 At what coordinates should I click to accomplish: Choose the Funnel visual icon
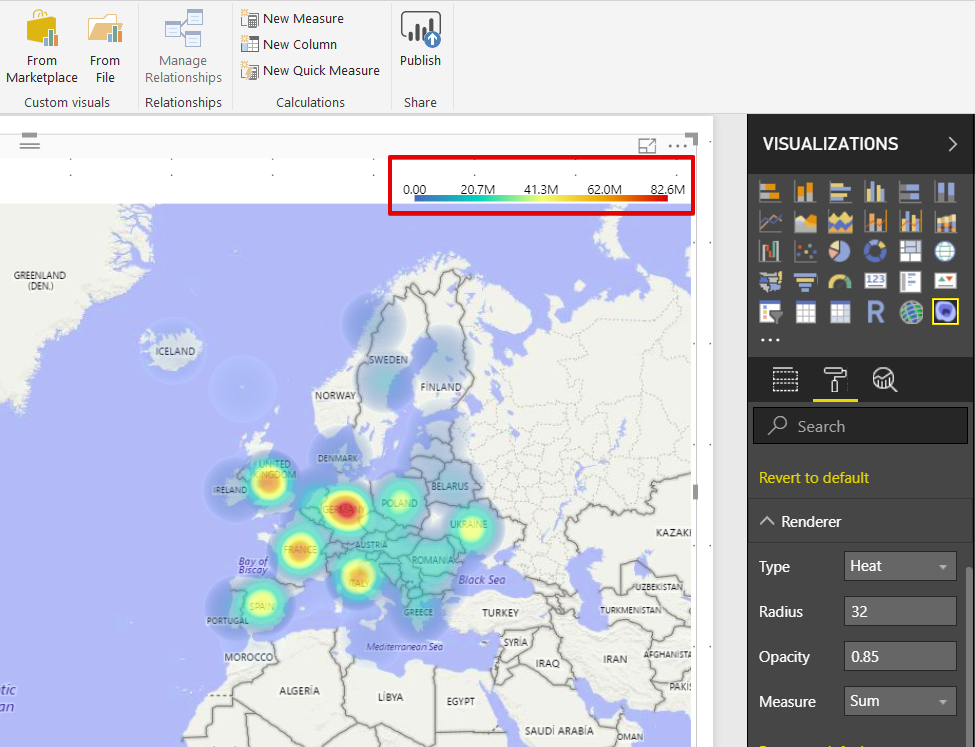point(805,282)
